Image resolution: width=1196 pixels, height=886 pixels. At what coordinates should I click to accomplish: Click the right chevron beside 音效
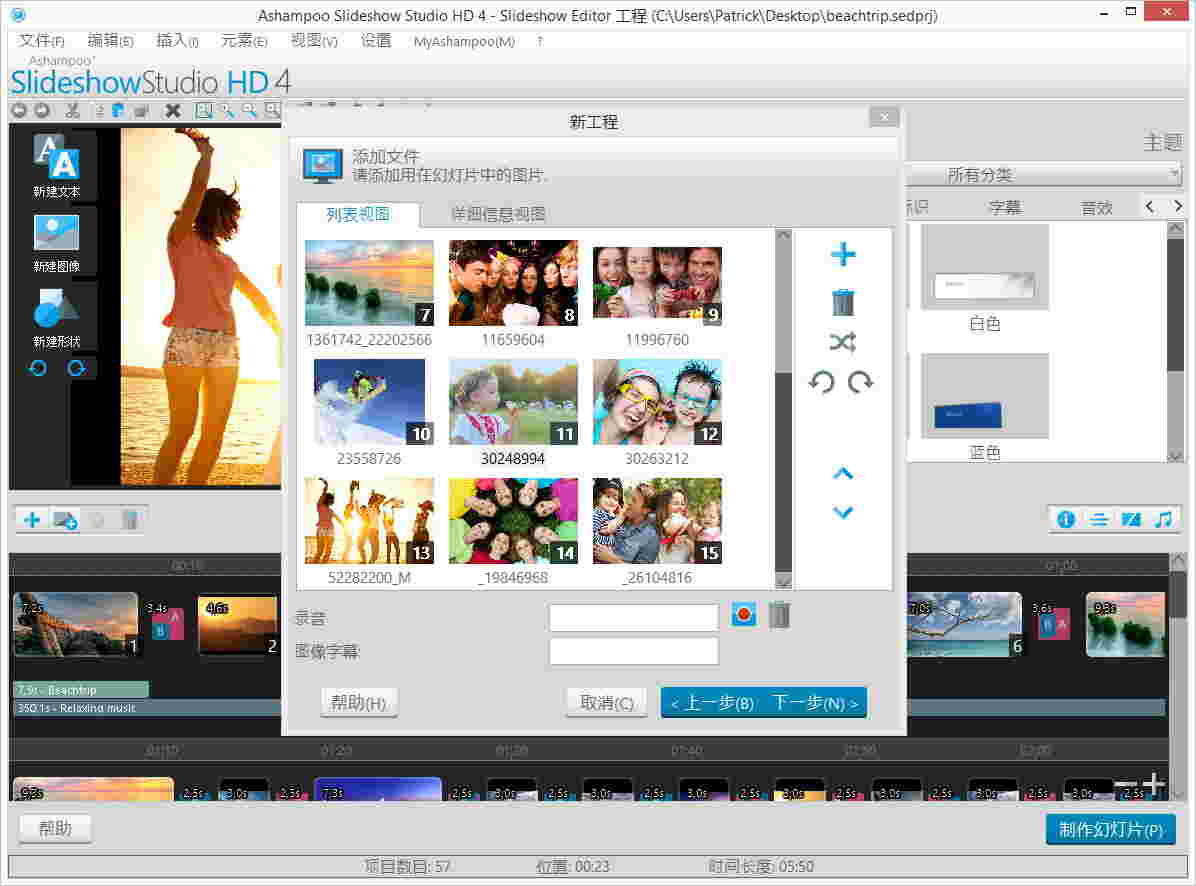(x=1177, y=205)
